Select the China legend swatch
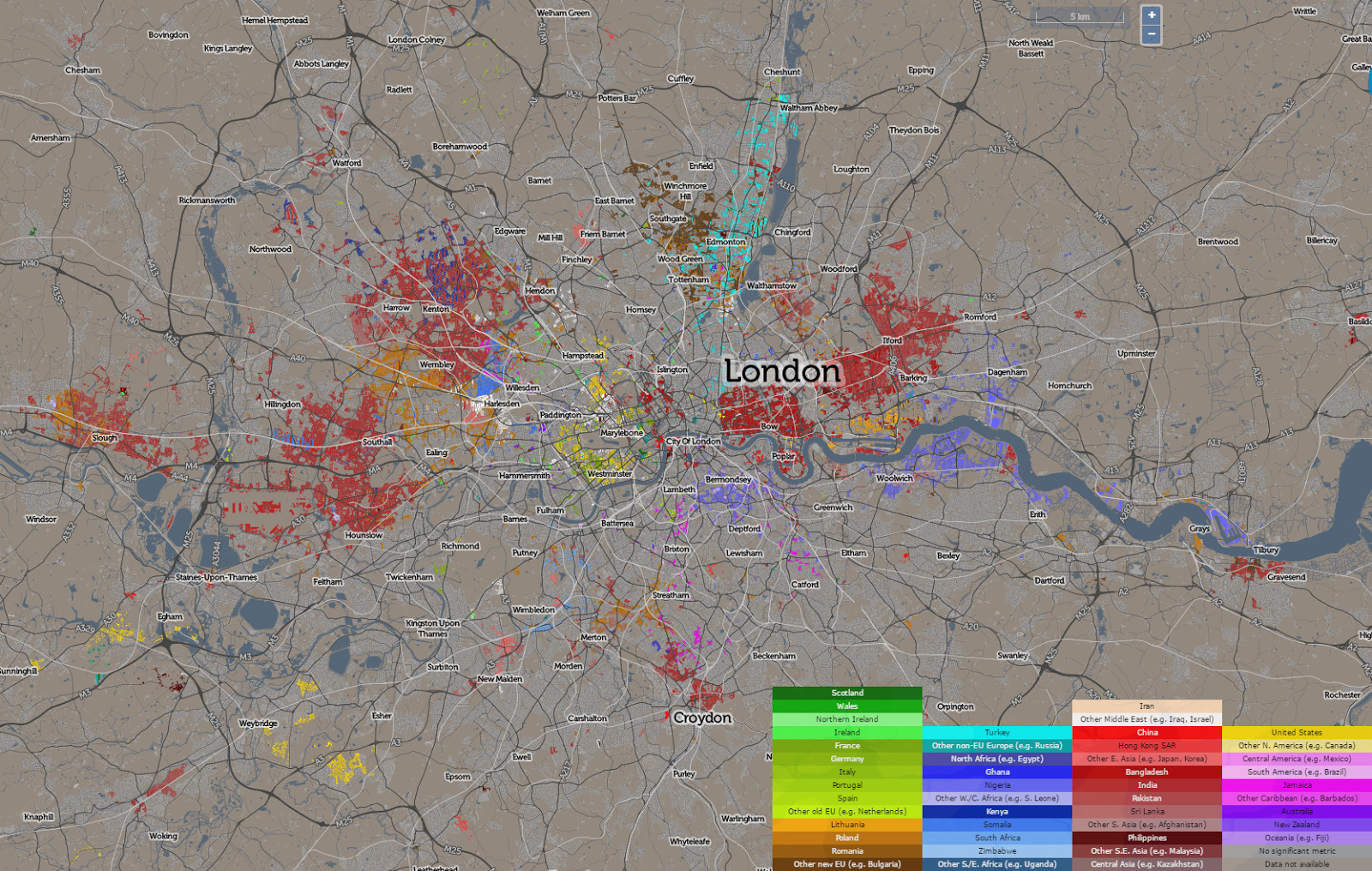Image resolution: width=1372 pixels, height=871 pixels. [1147, 733]
